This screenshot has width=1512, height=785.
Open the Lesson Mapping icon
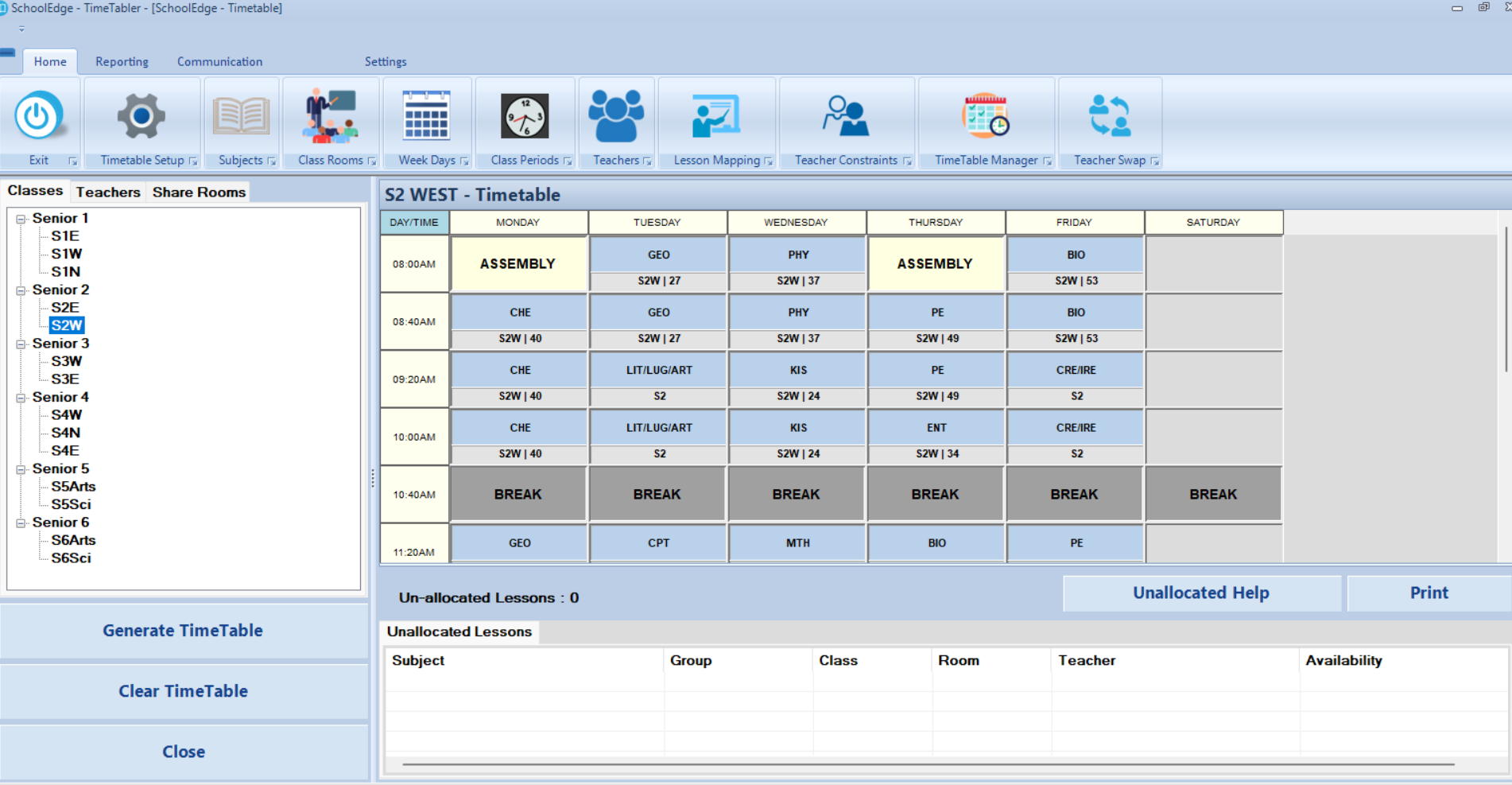point(716,116)
